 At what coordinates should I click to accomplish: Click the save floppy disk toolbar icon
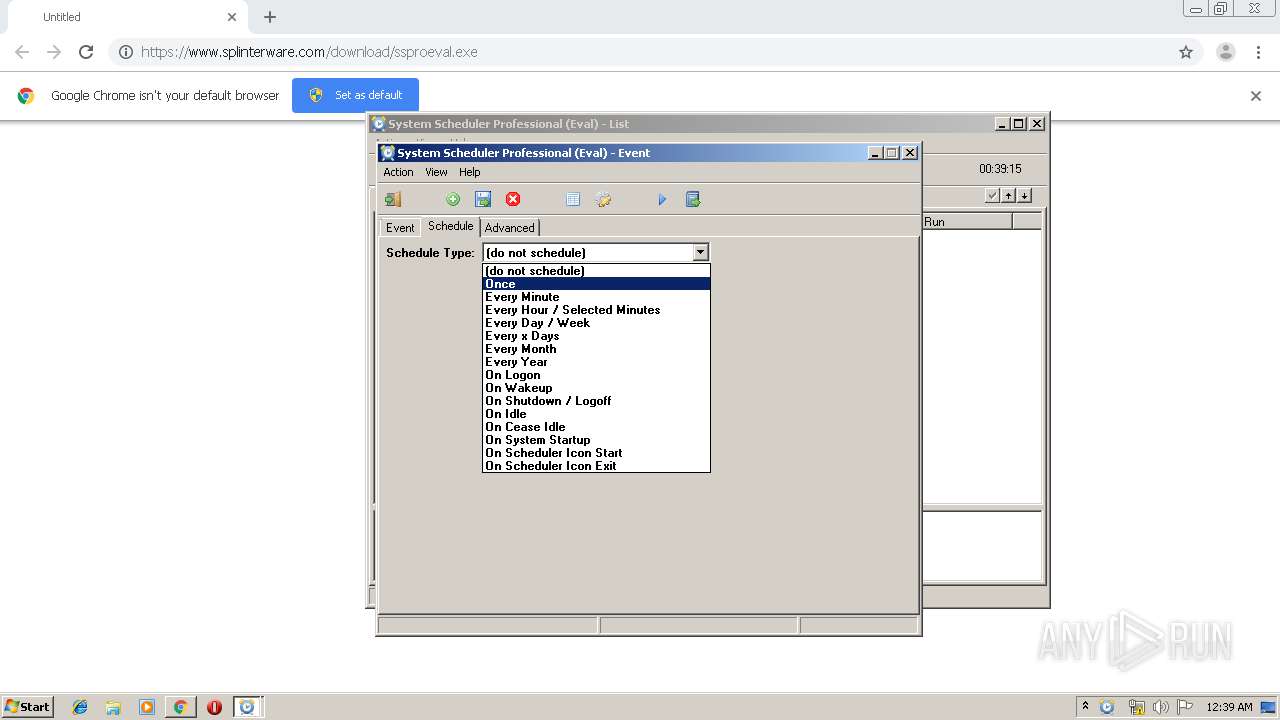(483, 199)
